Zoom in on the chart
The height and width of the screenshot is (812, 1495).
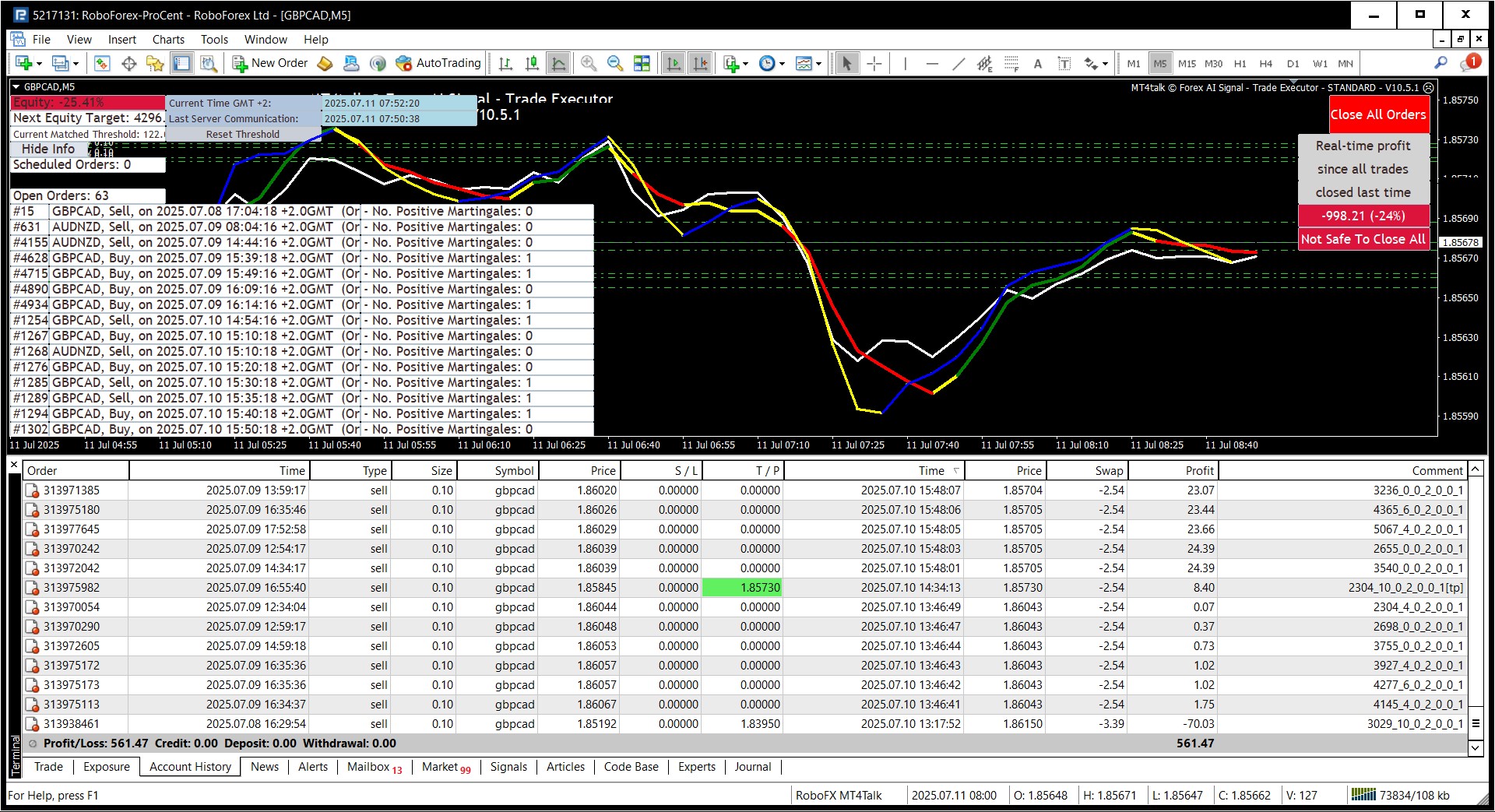(x=589, y=64)
